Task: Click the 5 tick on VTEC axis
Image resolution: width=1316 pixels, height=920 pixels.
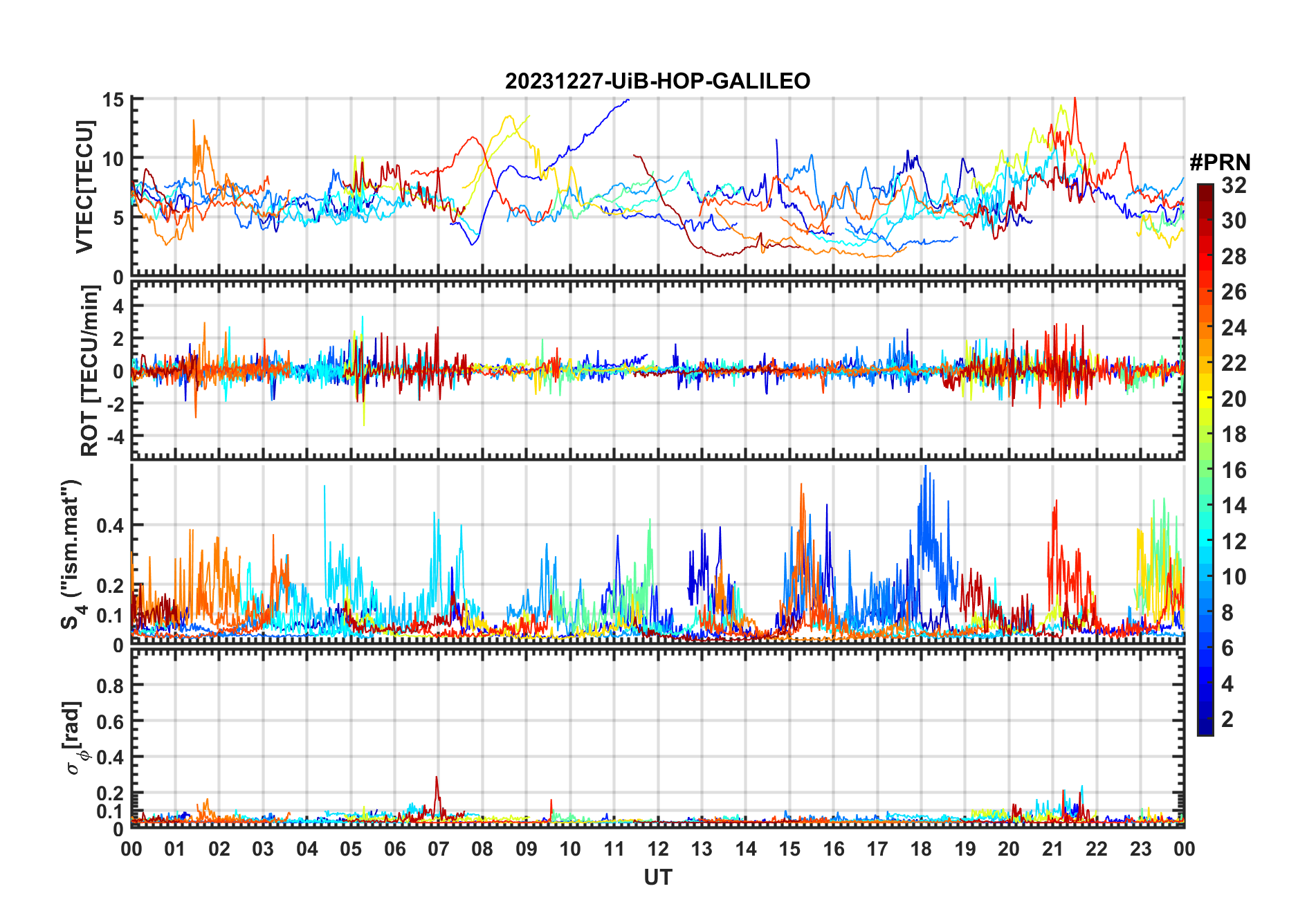Action: [x=118, y=219]
